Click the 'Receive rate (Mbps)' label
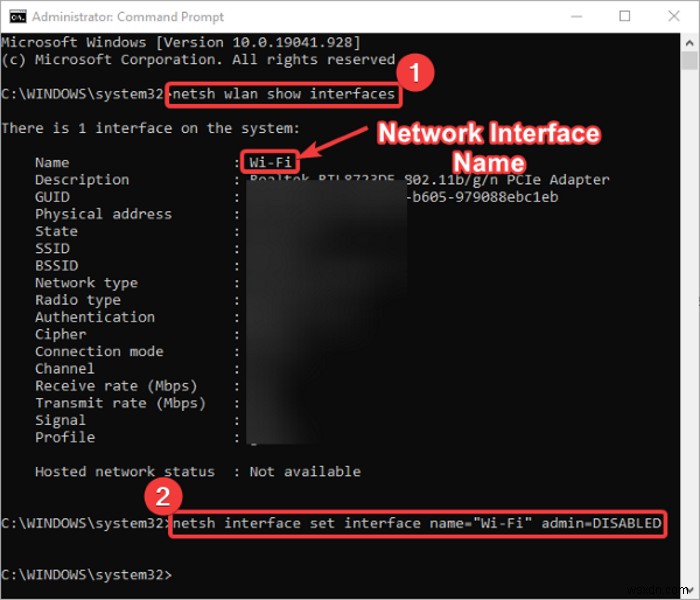The width and height of the screenshot is (700, 600). click(x=116, y=386)
